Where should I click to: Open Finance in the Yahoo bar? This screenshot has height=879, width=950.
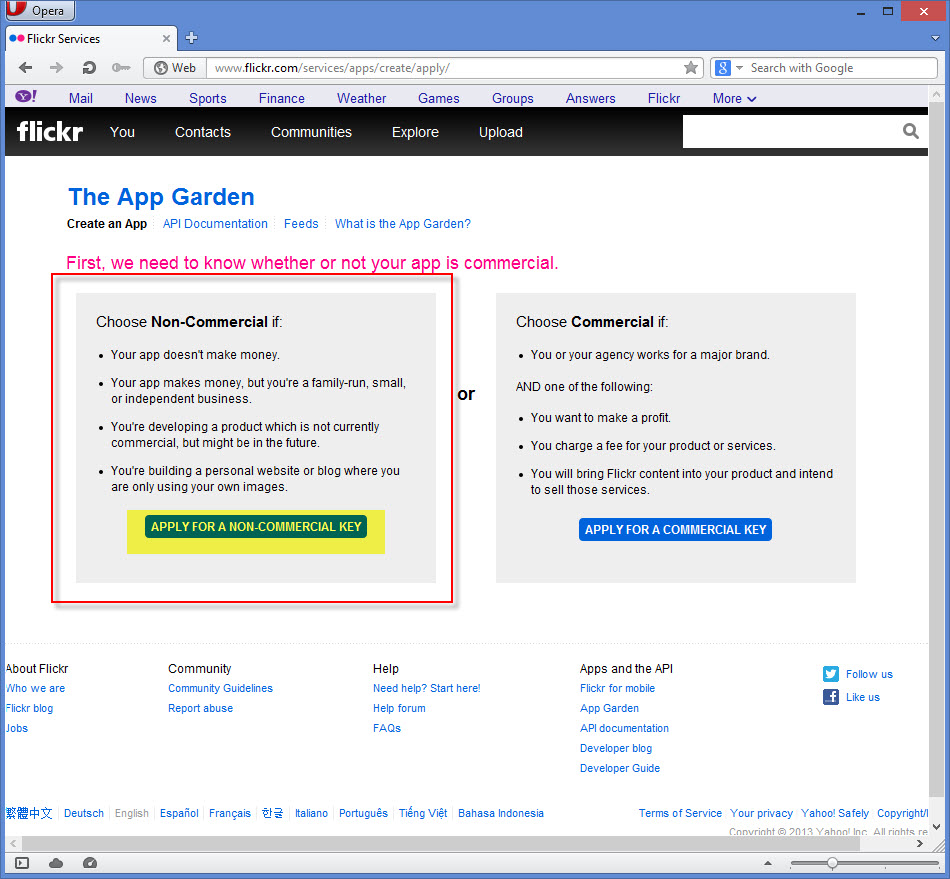click(x=282, y=98)
